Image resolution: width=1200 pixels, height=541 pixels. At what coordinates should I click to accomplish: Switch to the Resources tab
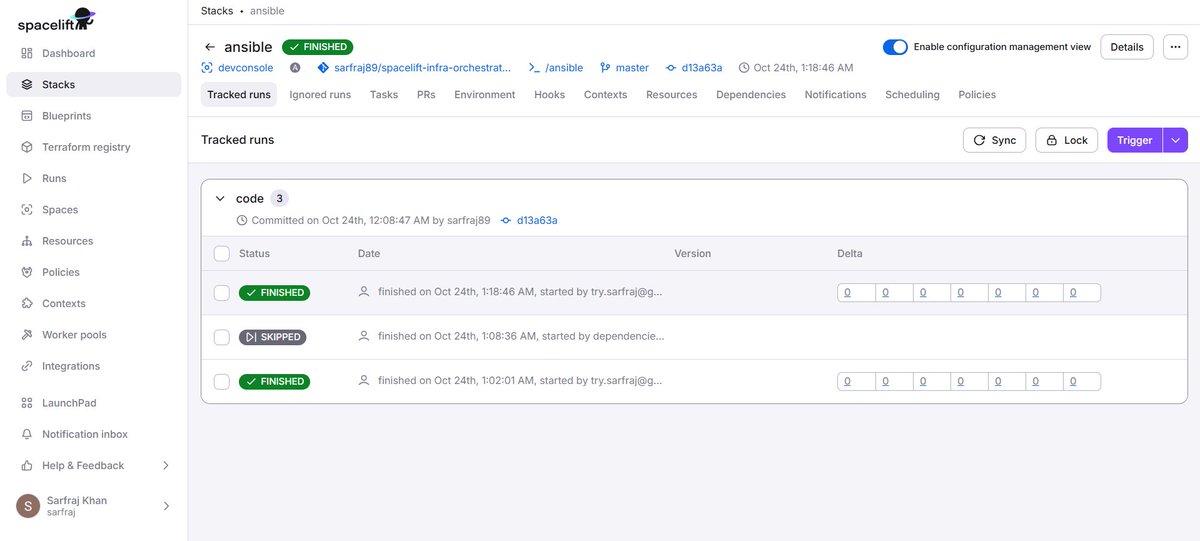672,95
